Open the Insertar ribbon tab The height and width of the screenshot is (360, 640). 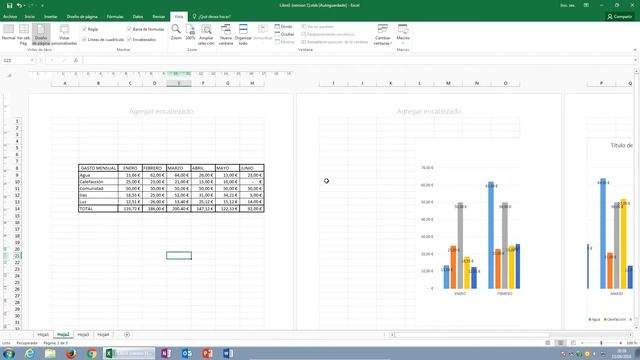51,17
